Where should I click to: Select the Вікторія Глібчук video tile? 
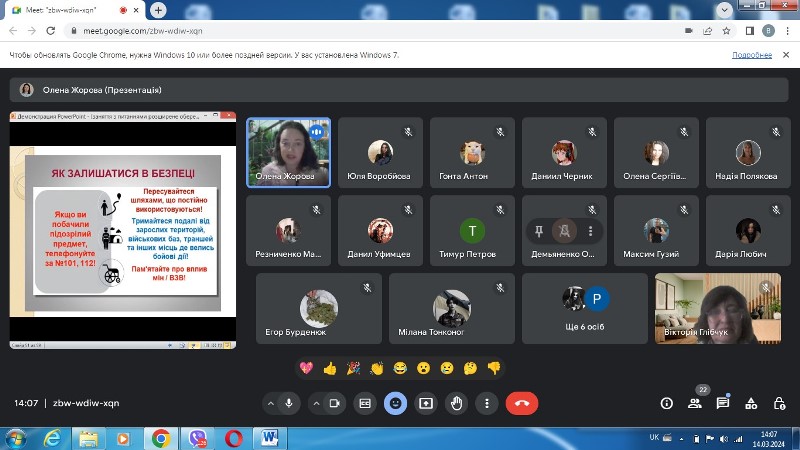coord(718,308)
